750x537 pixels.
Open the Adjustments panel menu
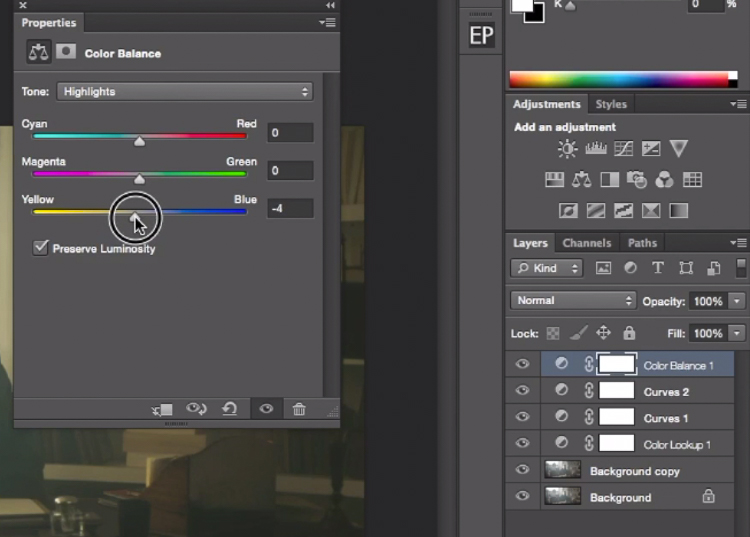739,104
